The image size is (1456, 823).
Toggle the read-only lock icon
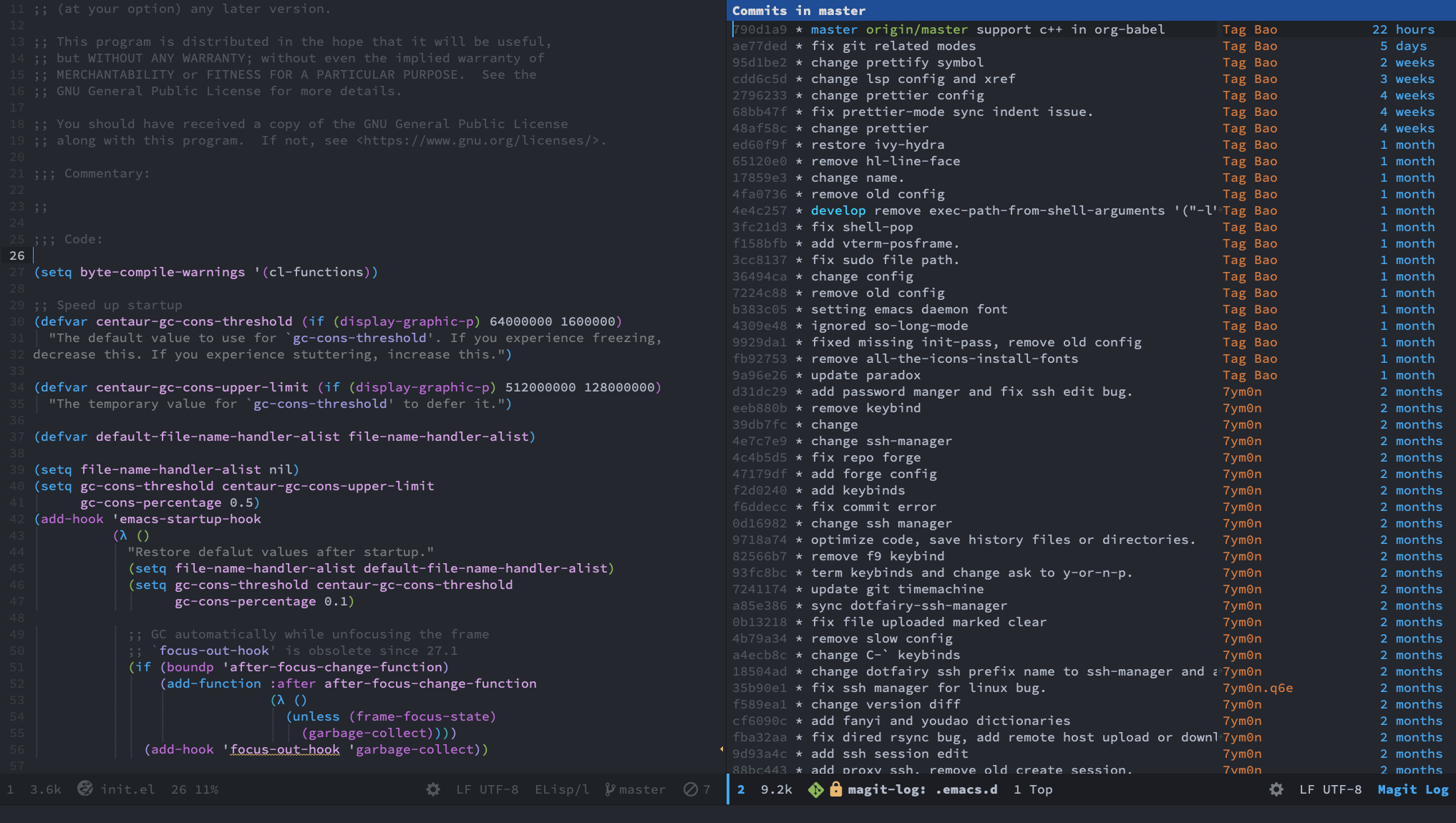pyautogui.click(x=835, y=789)
